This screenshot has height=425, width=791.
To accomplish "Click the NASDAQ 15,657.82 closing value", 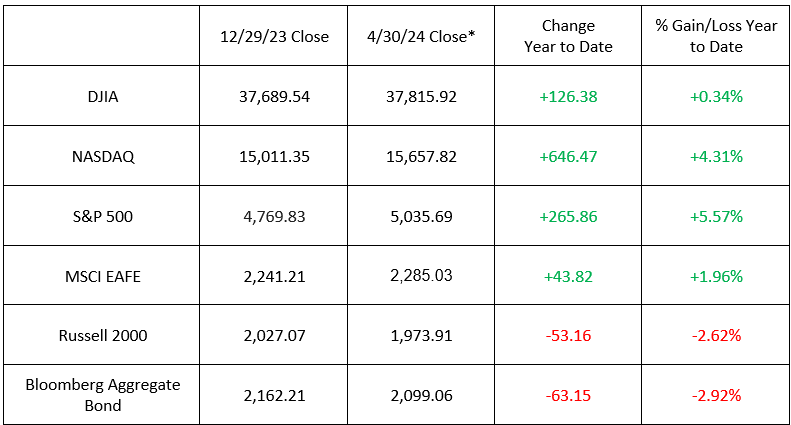I will point(420,156).
